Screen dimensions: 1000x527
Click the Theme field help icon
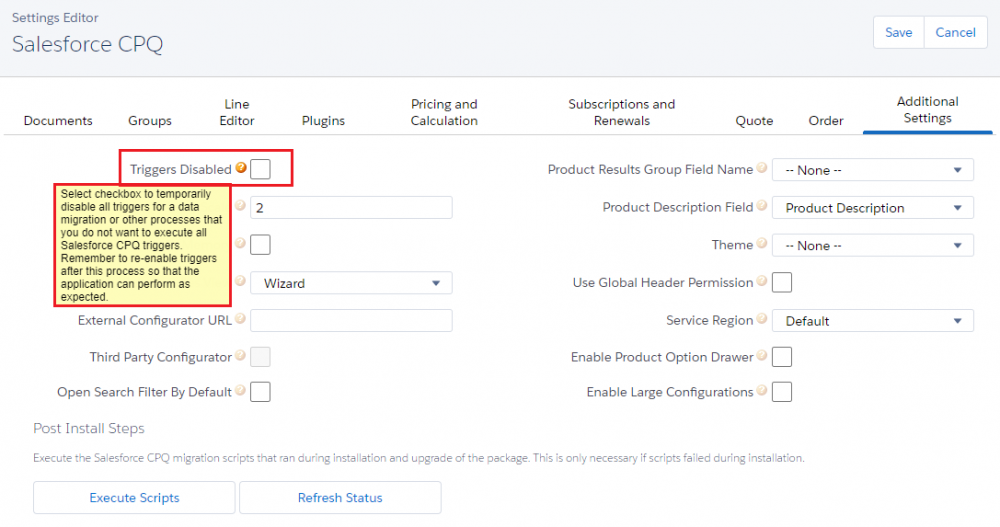(762, 243)
